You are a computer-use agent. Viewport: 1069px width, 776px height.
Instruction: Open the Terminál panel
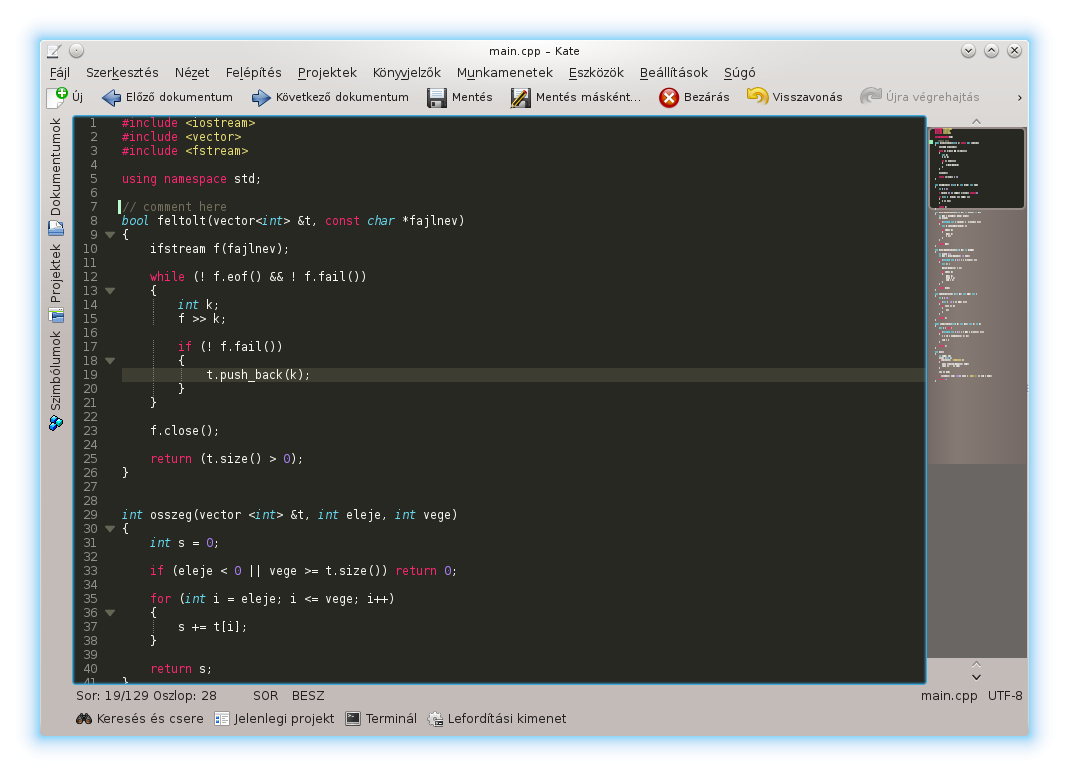tap(381, 718)
